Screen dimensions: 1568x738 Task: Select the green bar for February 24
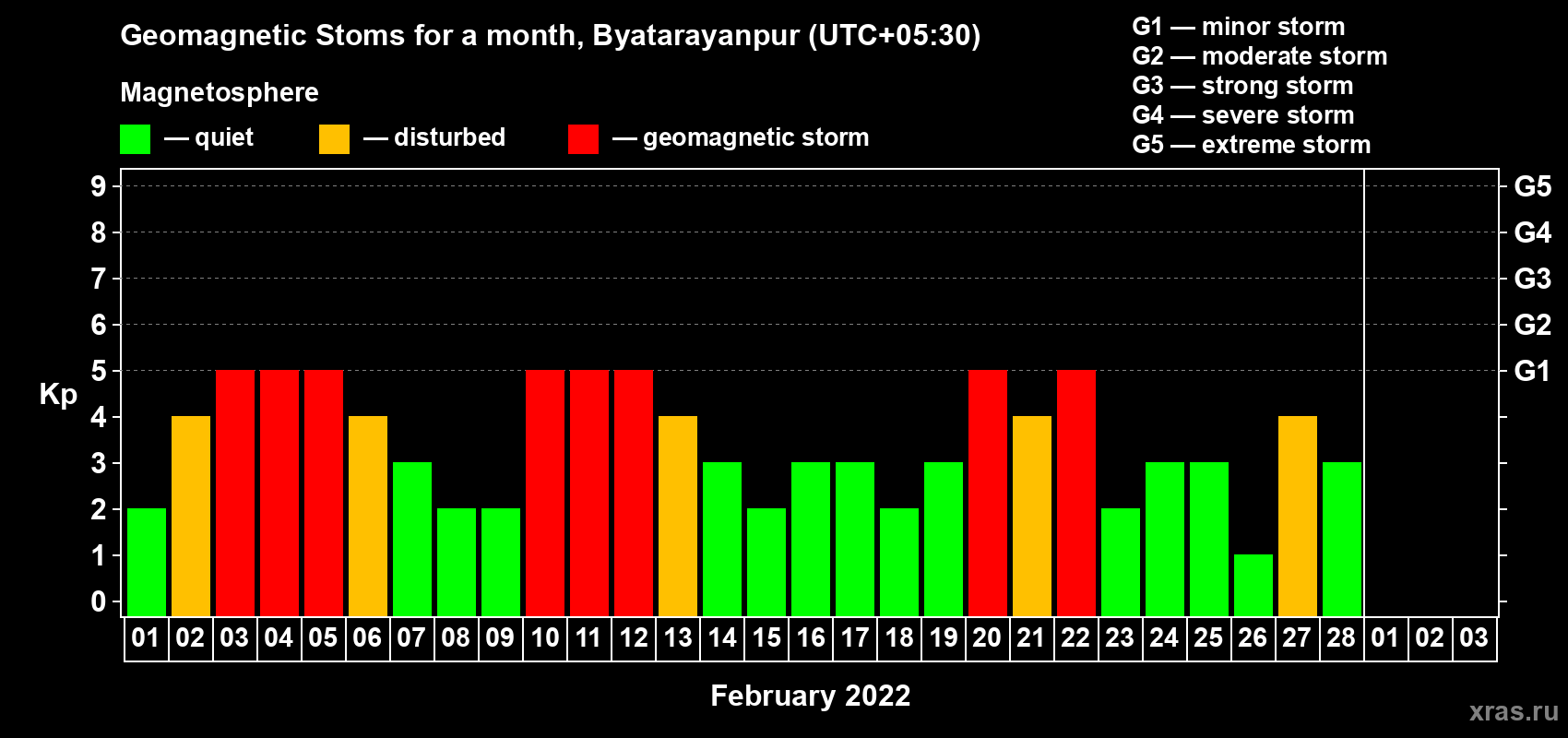[1165, 539]
